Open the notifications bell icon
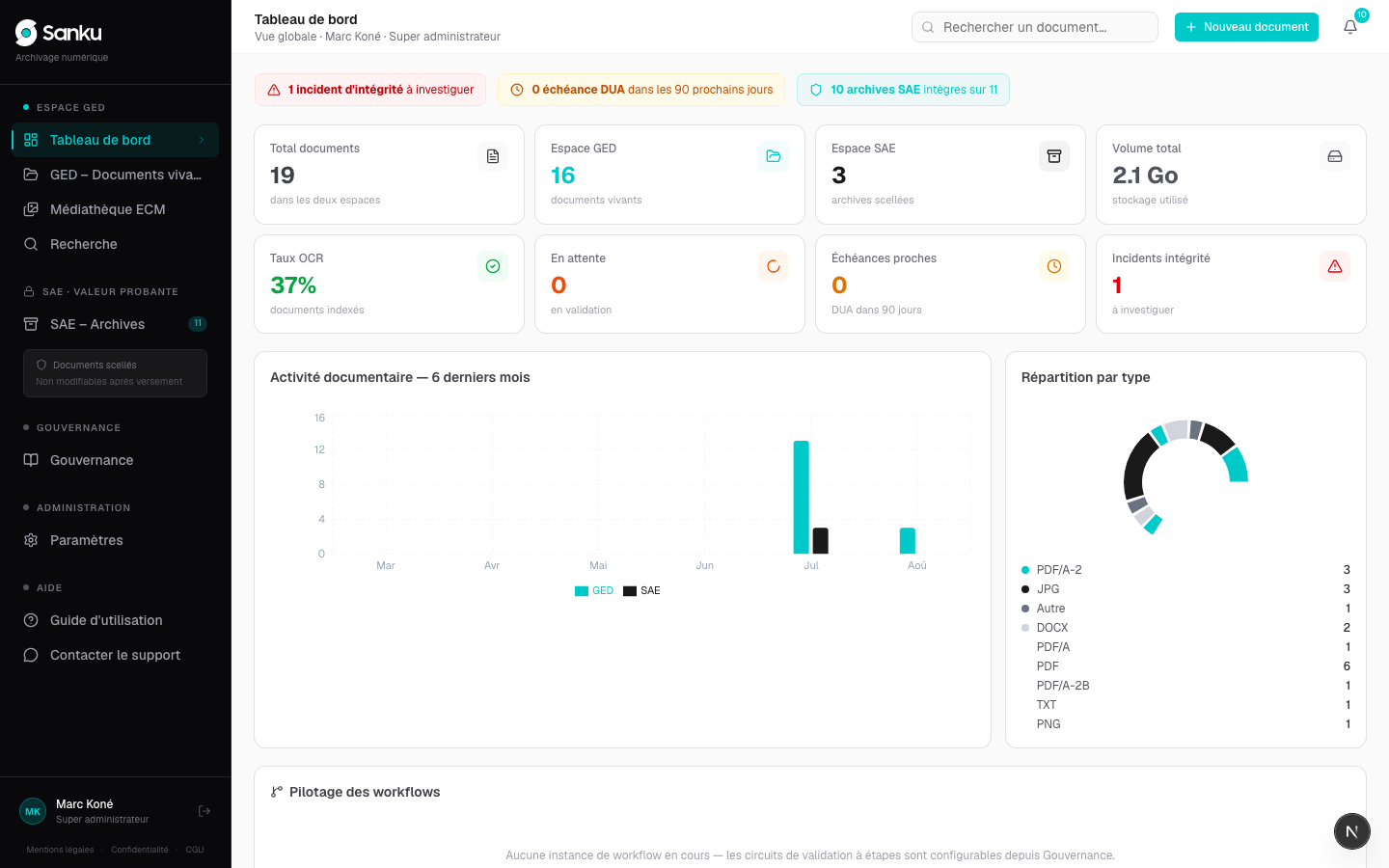Image resolution: width=1389 pixels, height=868 pixels. coord(1350,27)
